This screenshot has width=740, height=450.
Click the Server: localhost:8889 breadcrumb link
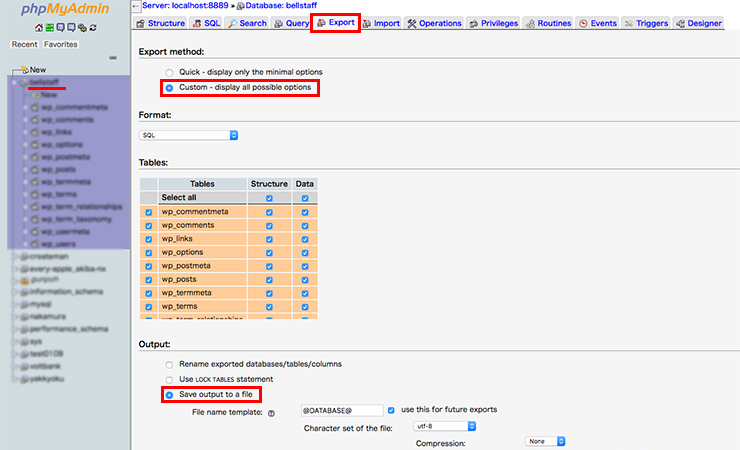186,6
